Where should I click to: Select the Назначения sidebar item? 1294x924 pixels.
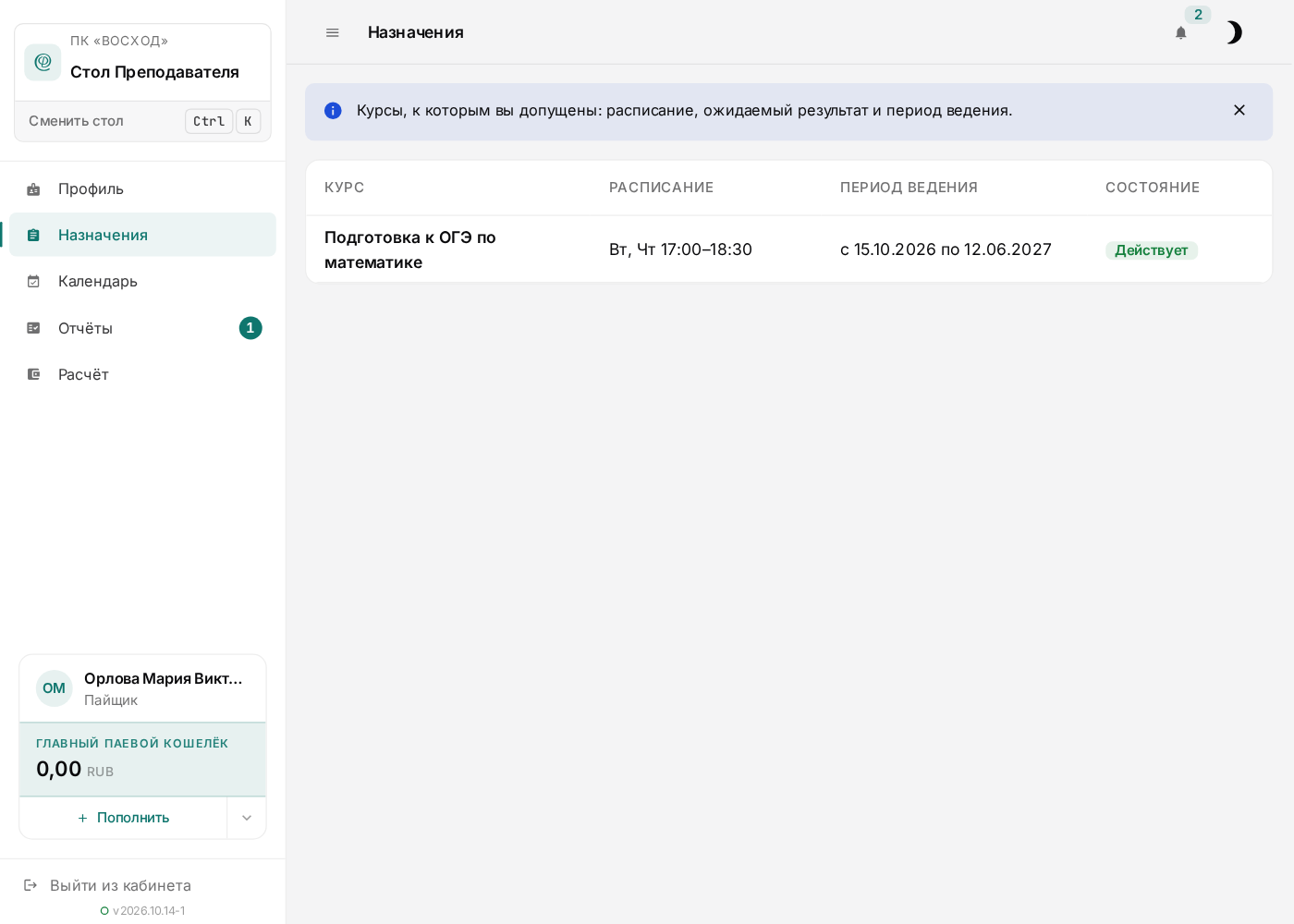pyautogui.click(x=142, y=235)
